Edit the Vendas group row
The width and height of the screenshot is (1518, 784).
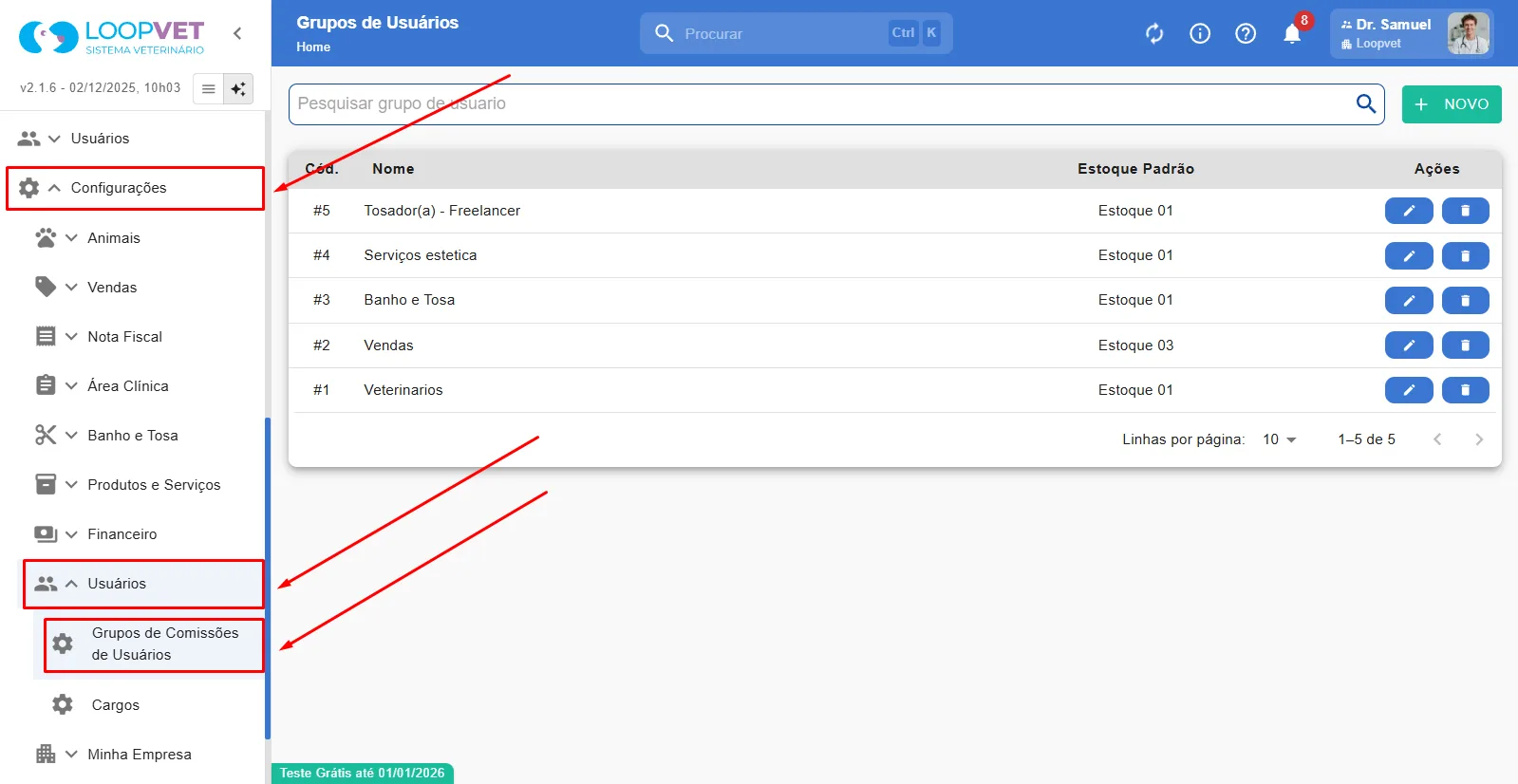click(x=1409, y=345)
